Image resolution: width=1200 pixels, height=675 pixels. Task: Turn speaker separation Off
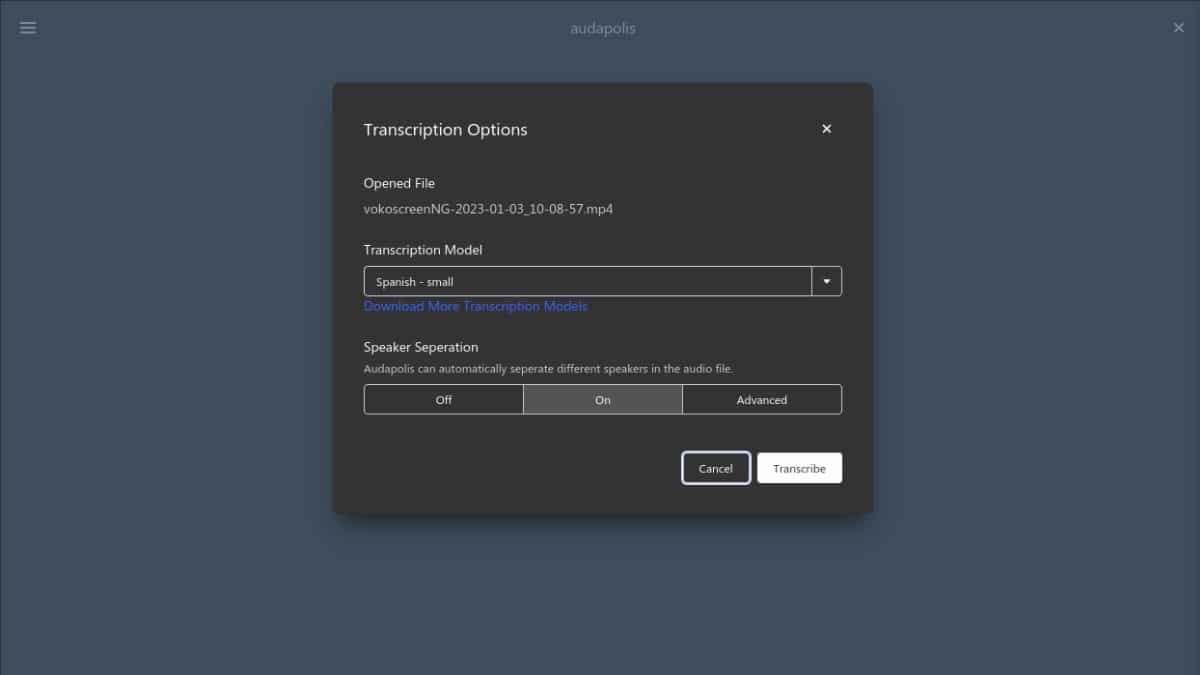coord(444,400)
